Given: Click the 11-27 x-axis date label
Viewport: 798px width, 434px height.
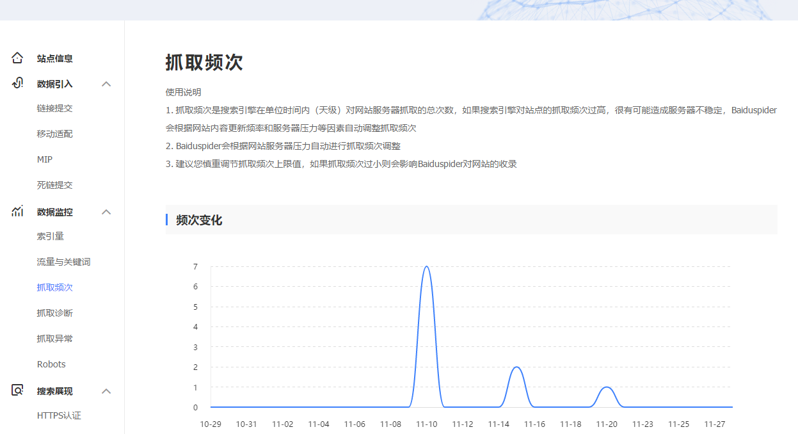Looking at the screenshot, I should coord(715,424).
